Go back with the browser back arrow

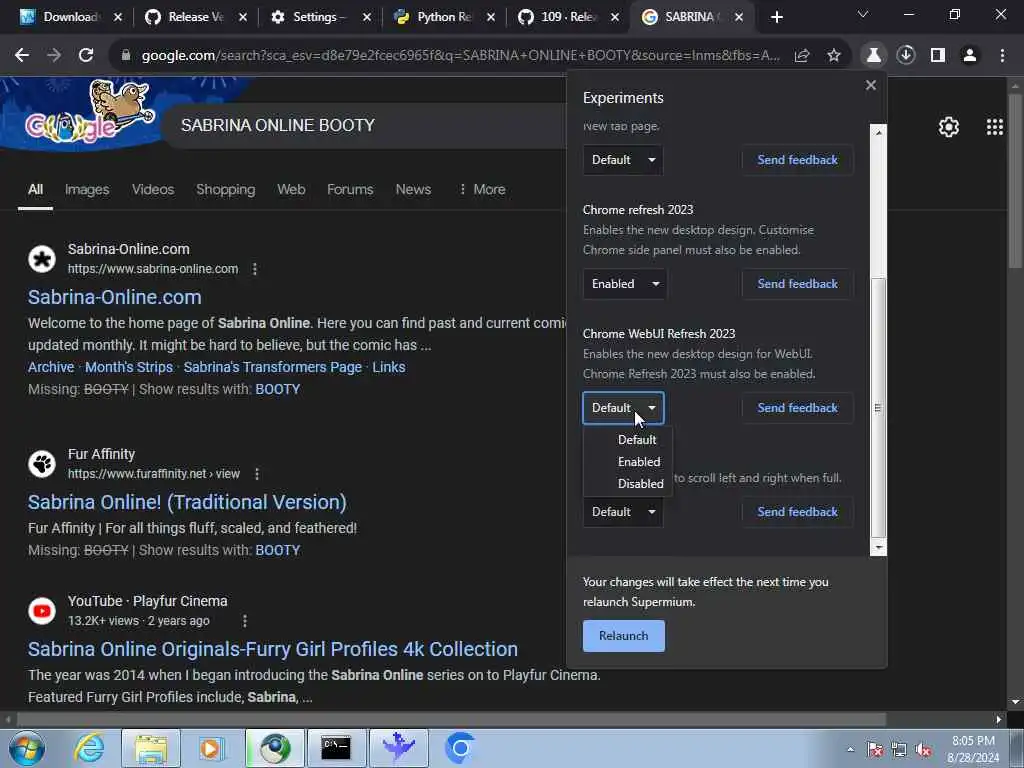click(22, 56)
